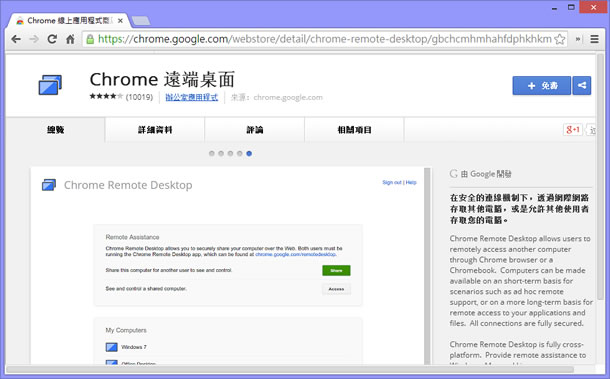Open chrome.google.com/remotedesktop link in preview
610x379 pixels.
coord(295,254)
